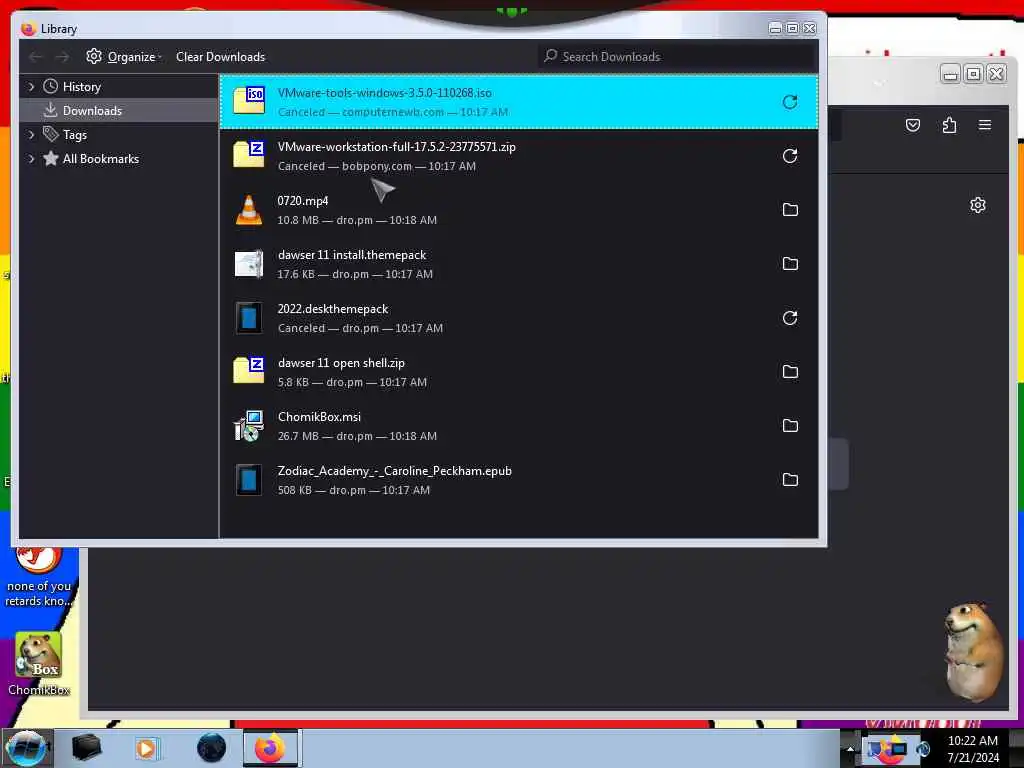Open Extensions icon in Firefox toolbar
Screen dimensions: 1024x768
(949, 125)
